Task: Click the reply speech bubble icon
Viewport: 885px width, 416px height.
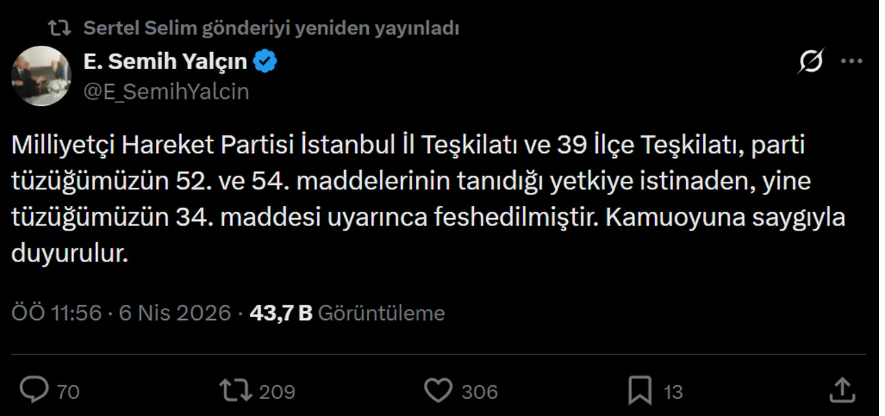Action: coord(36,389)
